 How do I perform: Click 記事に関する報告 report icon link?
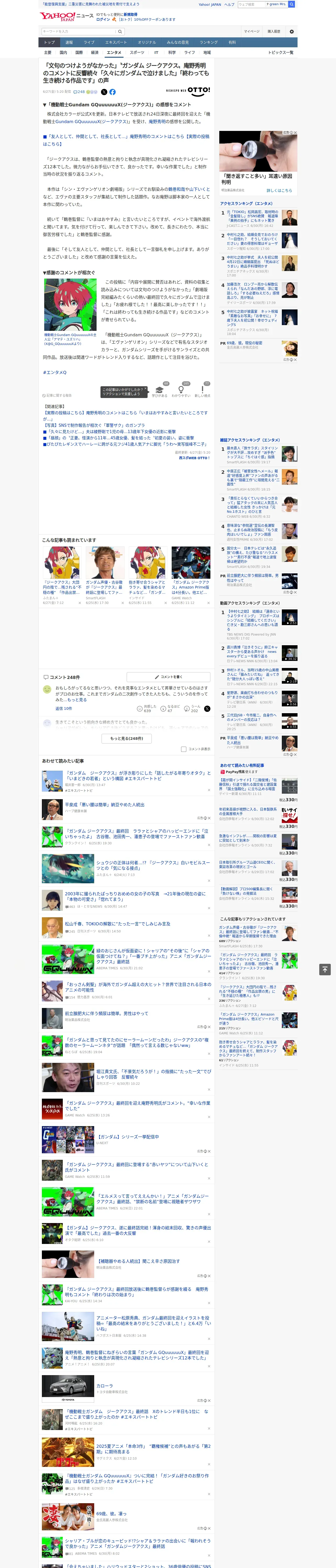[57, 396]
